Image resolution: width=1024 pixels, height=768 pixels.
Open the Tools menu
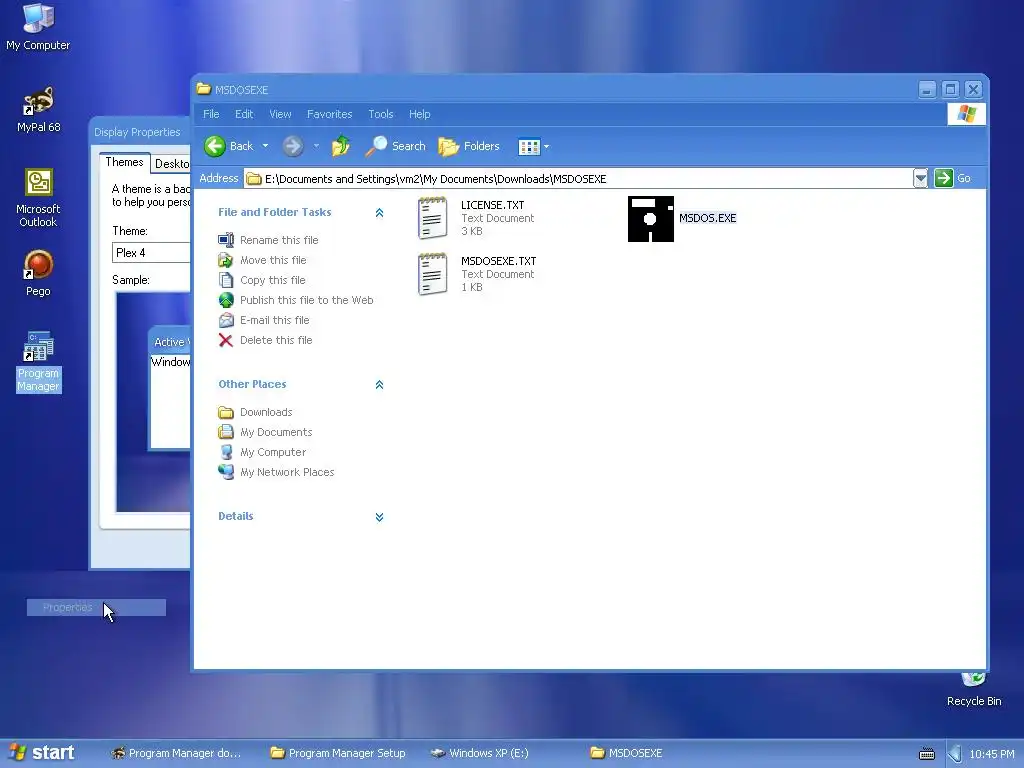click(x=381, y=114)
